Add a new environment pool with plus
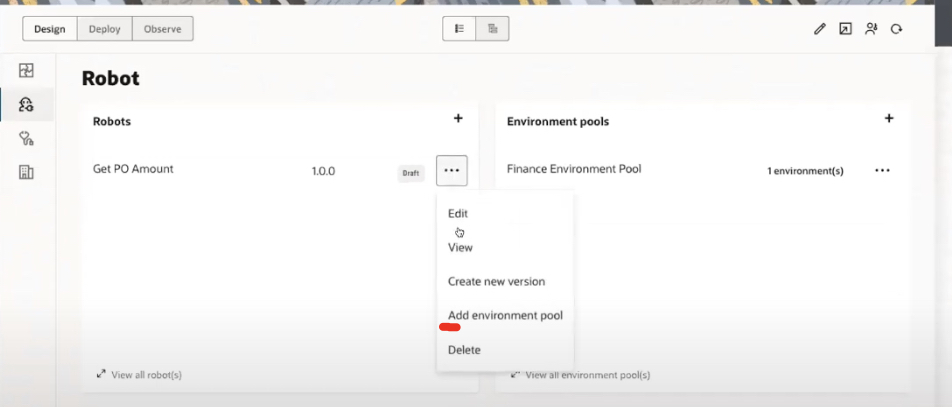The width and height of the screenshot is (952, 407). pyautogui.click(x=889, y=119)
